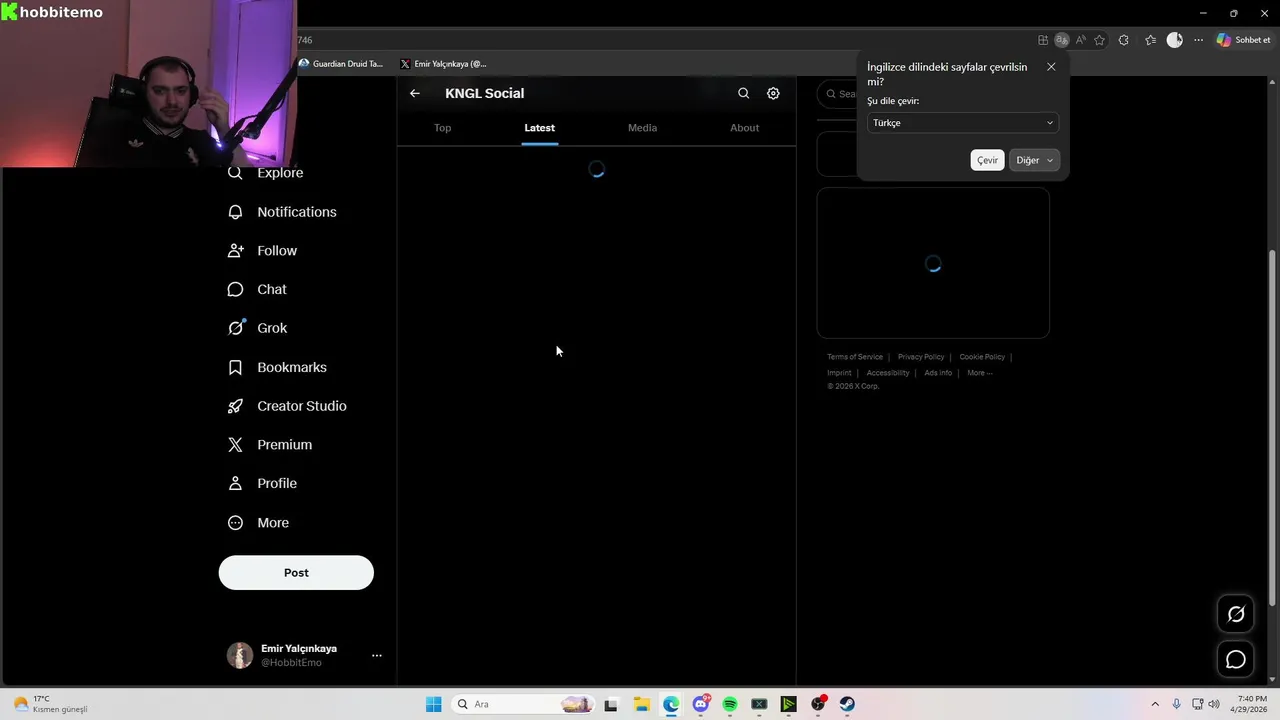Click the taskbar Ara search box
Image resolution: width=1280 pixels, height=720 pixels.
click(x=522, y=704)
